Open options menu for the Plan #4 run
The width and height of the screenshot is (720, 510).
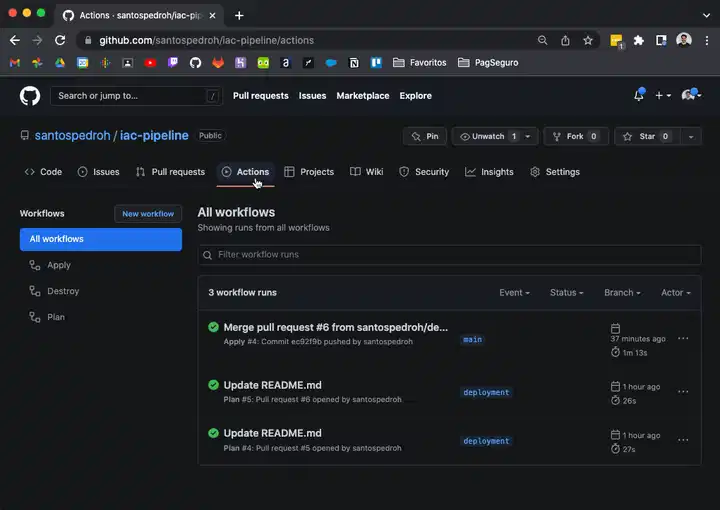(x=683, y=440)
